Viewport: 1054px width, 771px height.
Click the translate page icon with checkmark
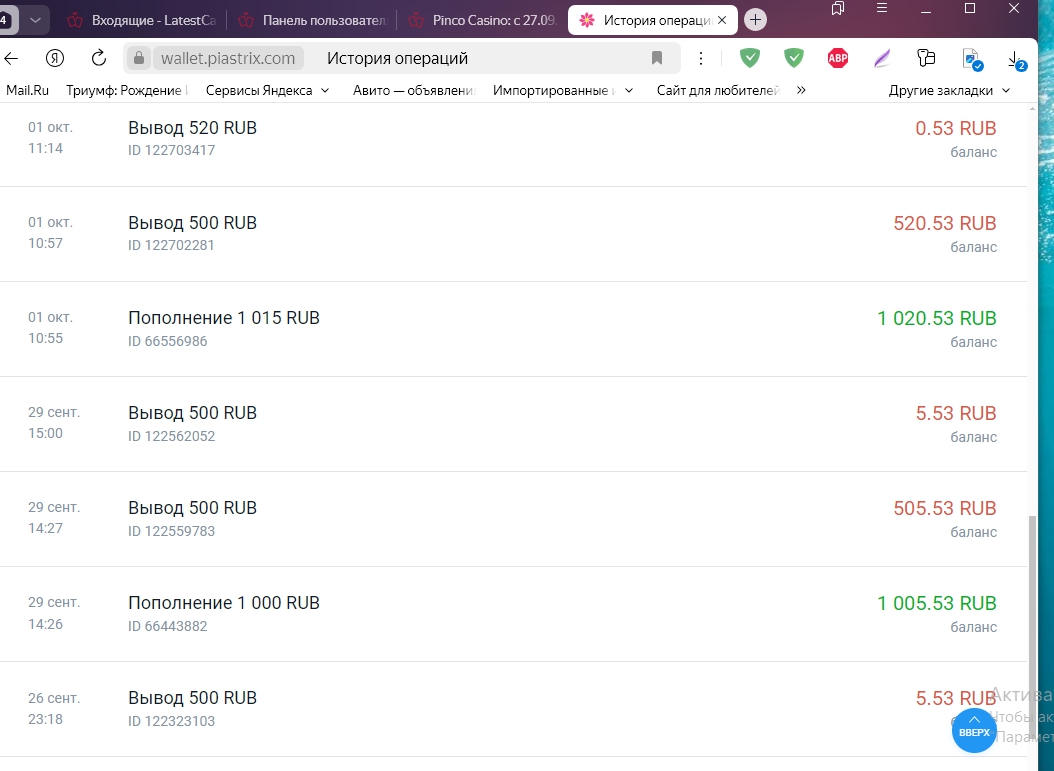pos(972,59)
